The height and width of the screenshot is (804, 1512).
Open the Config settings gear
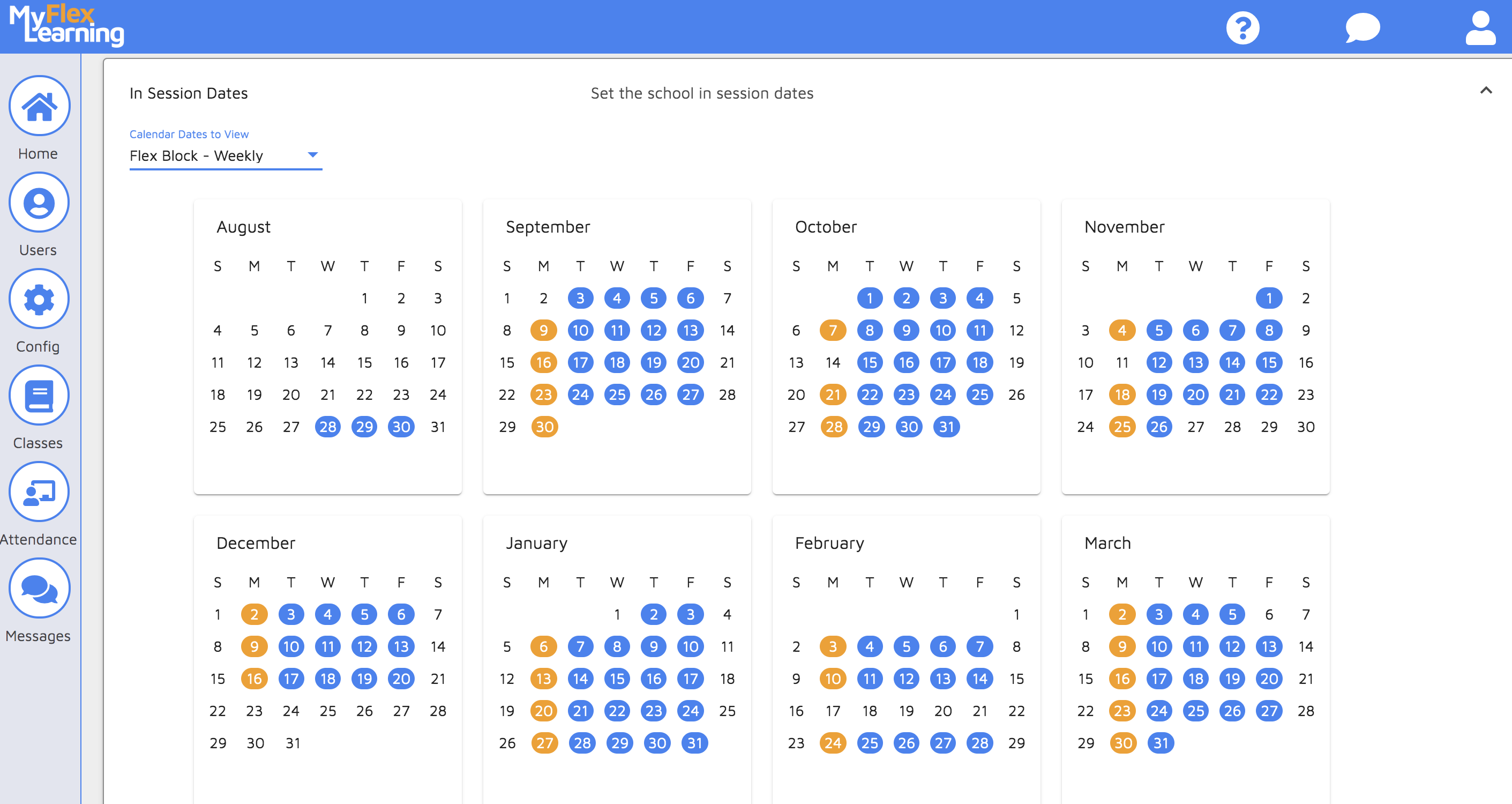coord(39,299)
